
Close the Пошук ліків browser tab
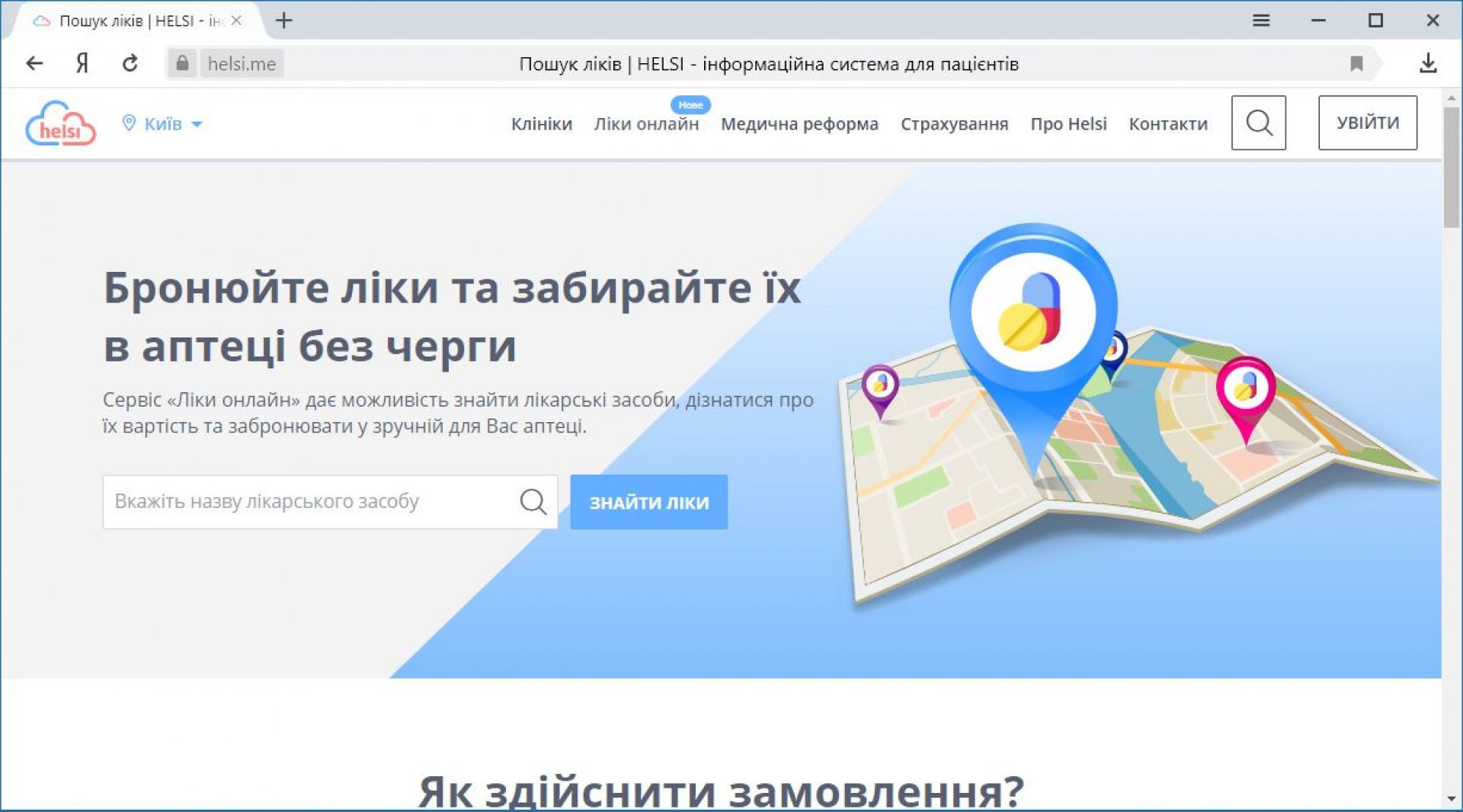coord(236,21)
